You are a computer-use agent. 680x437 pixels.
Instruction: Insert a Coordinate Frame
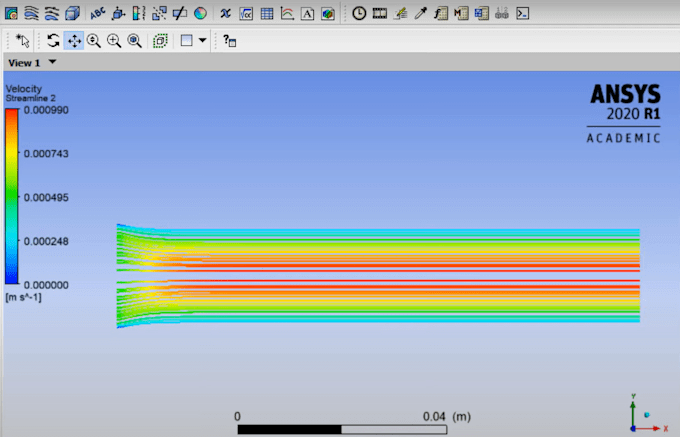point(118,13)
